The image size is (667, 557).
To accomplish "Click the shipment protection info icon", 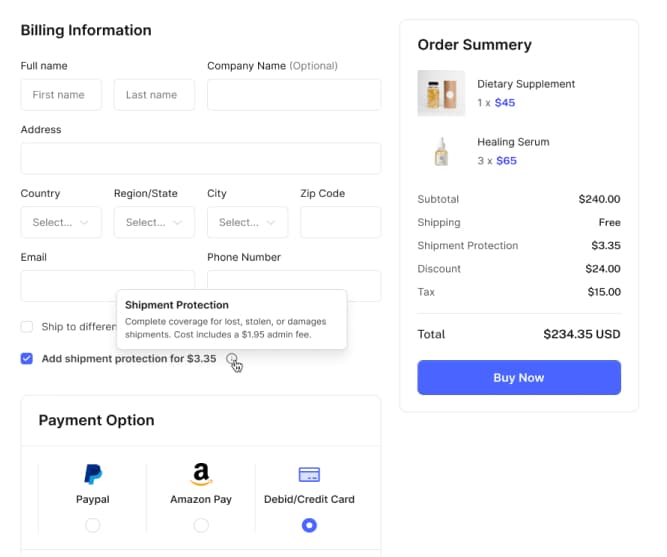I will 232,359.
